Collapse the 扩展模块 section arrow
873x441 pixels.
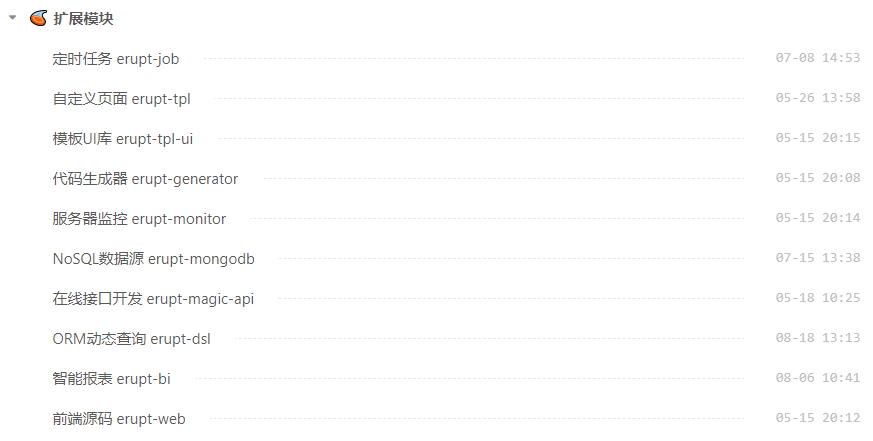coord(13,18)
